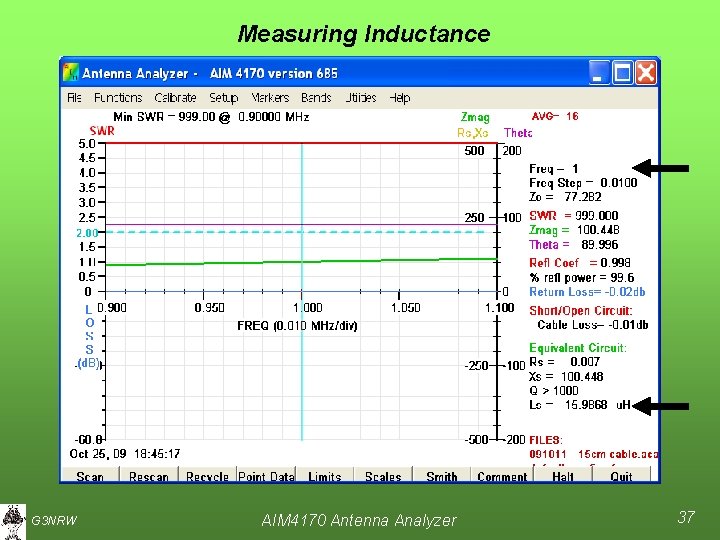Click the Quit button
The height and width of the screenshot is (540, 720).
(x=621, y=475)
